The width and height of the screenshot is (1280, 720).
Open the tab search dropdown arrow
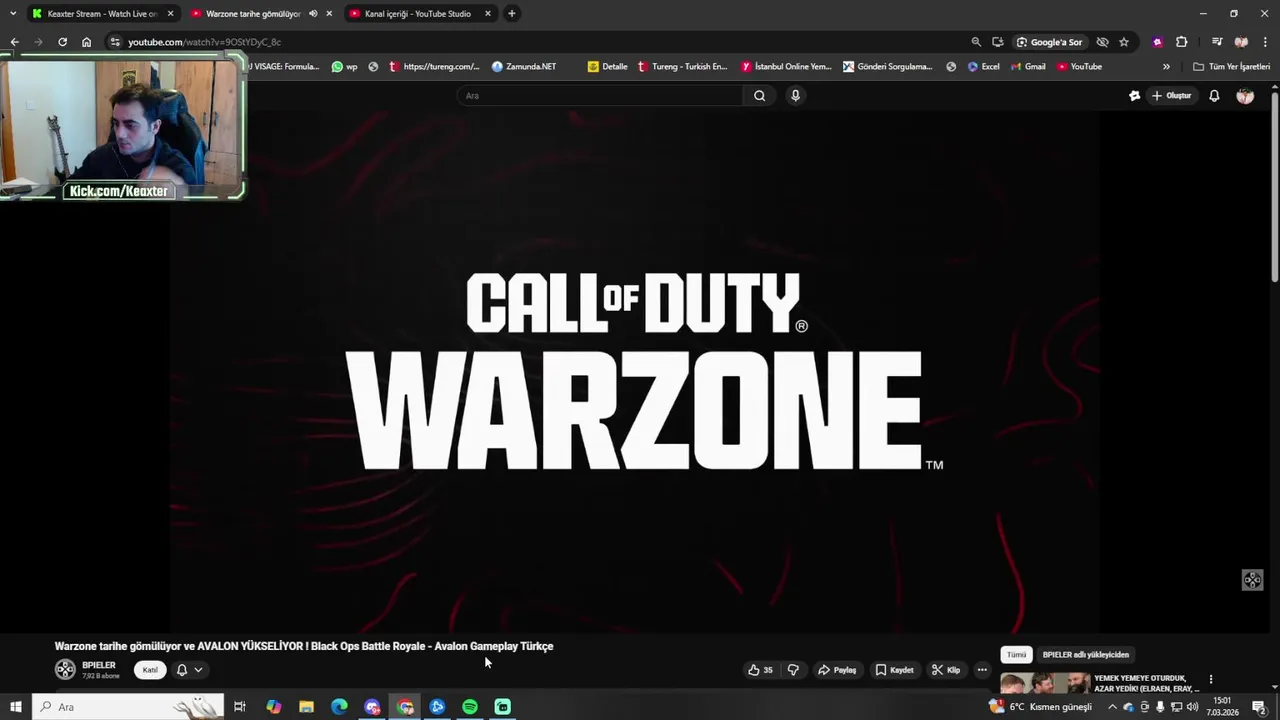coord(12,14)
